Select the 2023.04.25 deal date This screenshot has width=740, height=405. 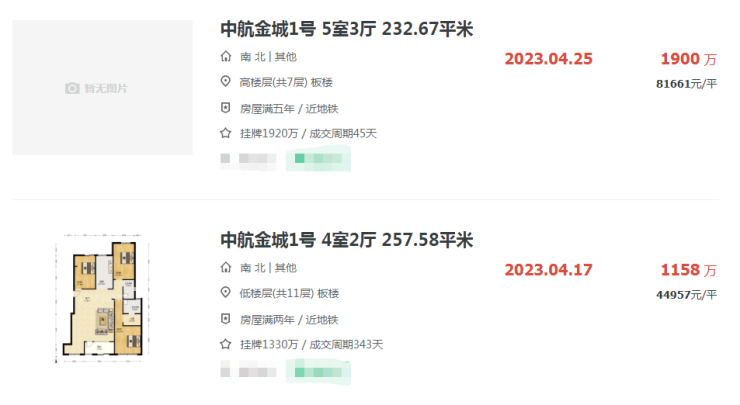(549, 58)
